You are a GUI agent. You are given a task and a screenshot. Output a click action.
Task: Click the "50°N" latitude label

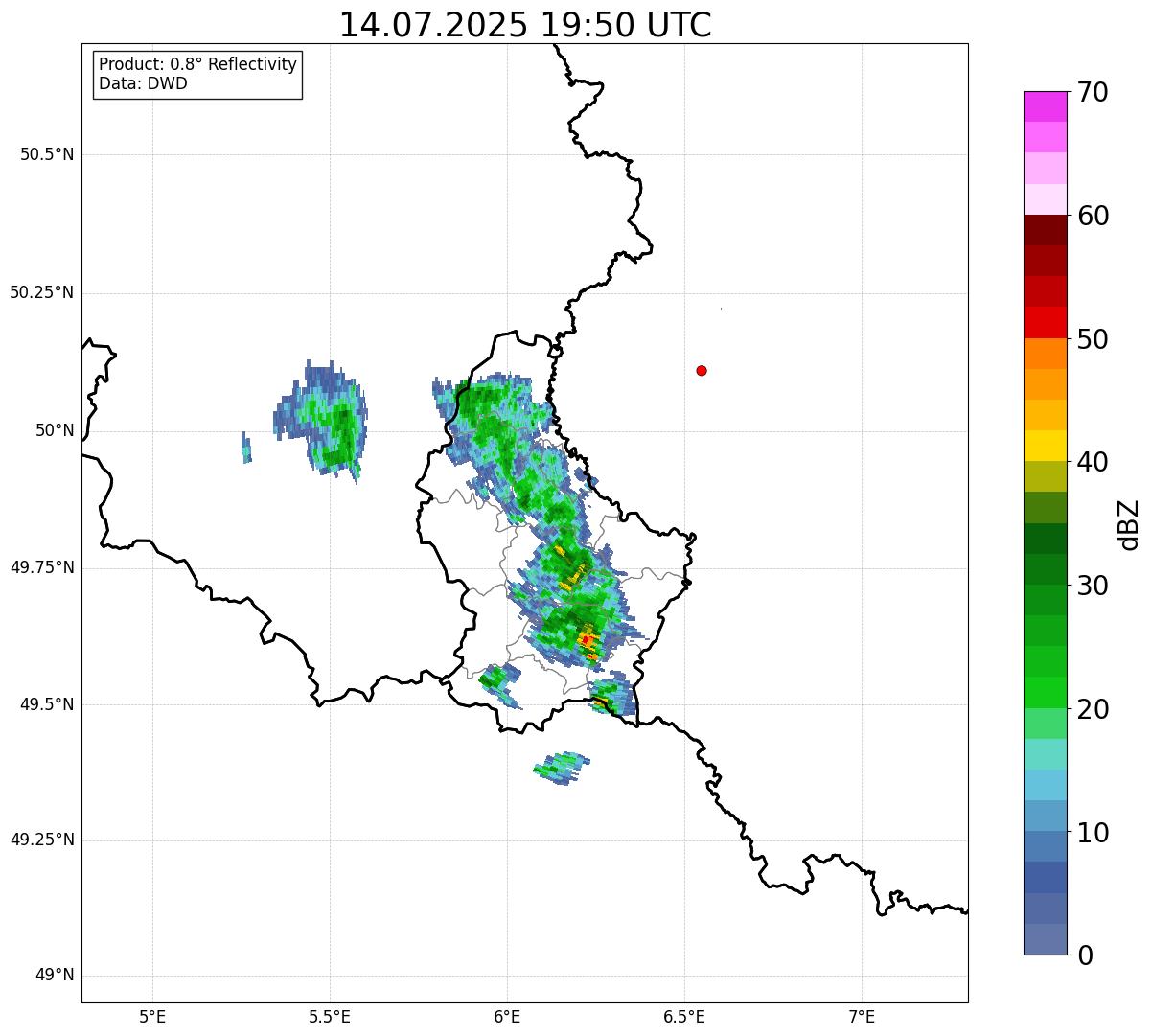pos(55,430)
